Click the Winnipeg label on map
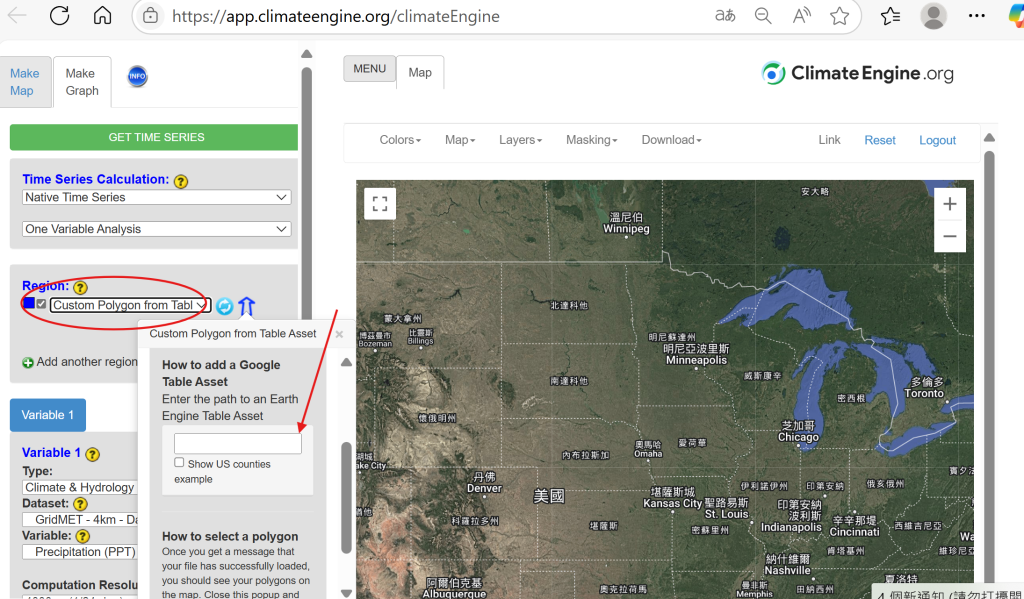The image size is (1024, 599). [x=626, y=229]
